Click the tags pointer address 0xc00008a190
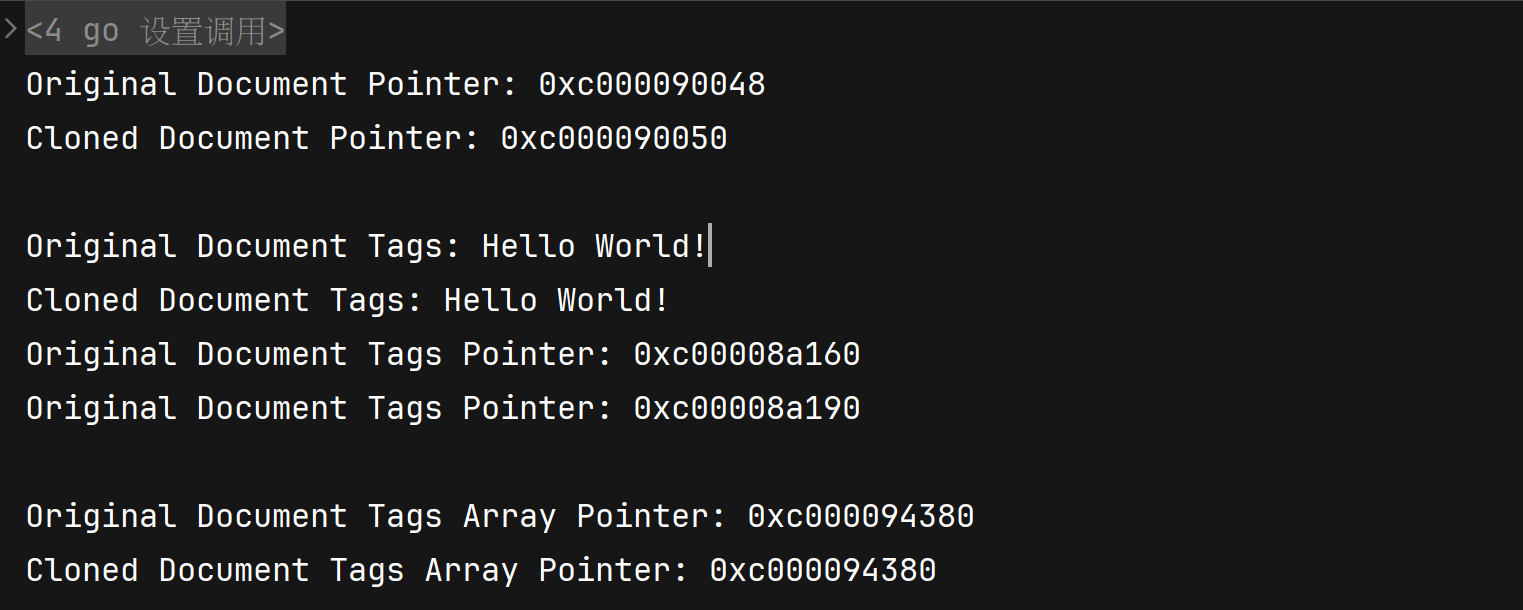This screenshot has width=1523, height=610. click(747, 409)
